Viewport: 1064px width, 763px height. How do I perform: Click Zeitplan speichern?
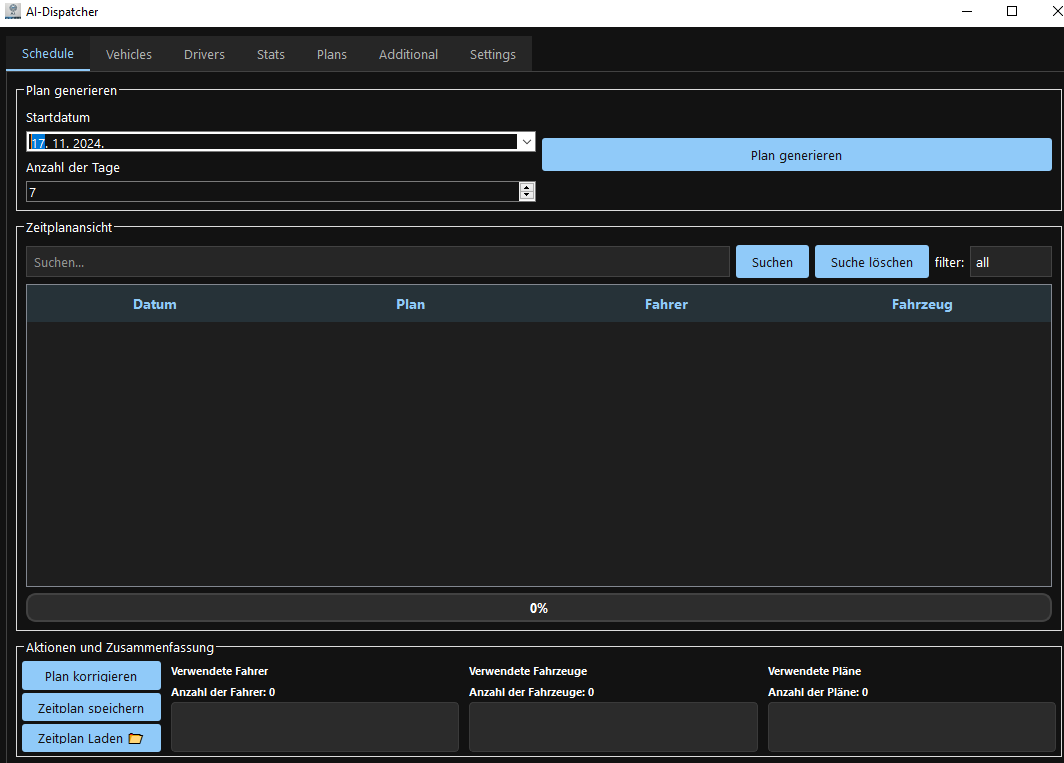point(90,707)
